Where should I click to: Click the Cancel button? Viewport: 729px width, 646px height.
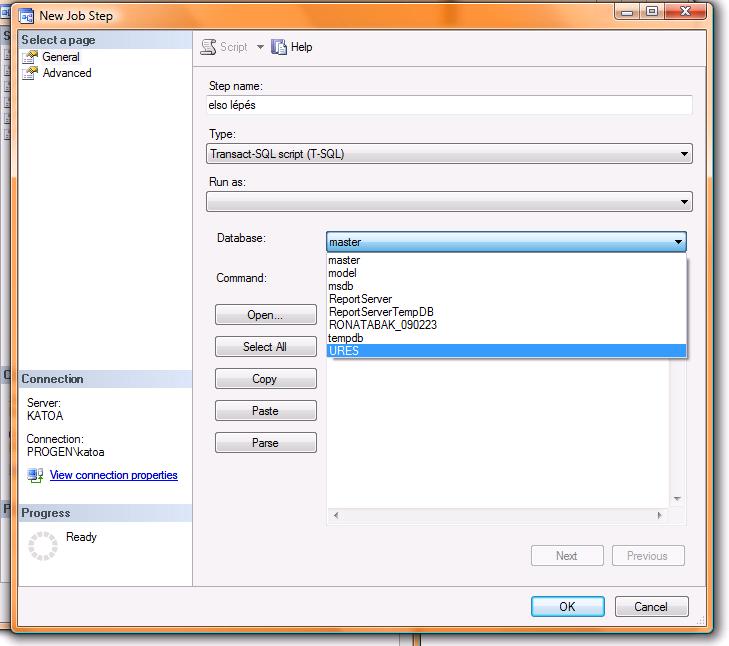coord(651,607)
